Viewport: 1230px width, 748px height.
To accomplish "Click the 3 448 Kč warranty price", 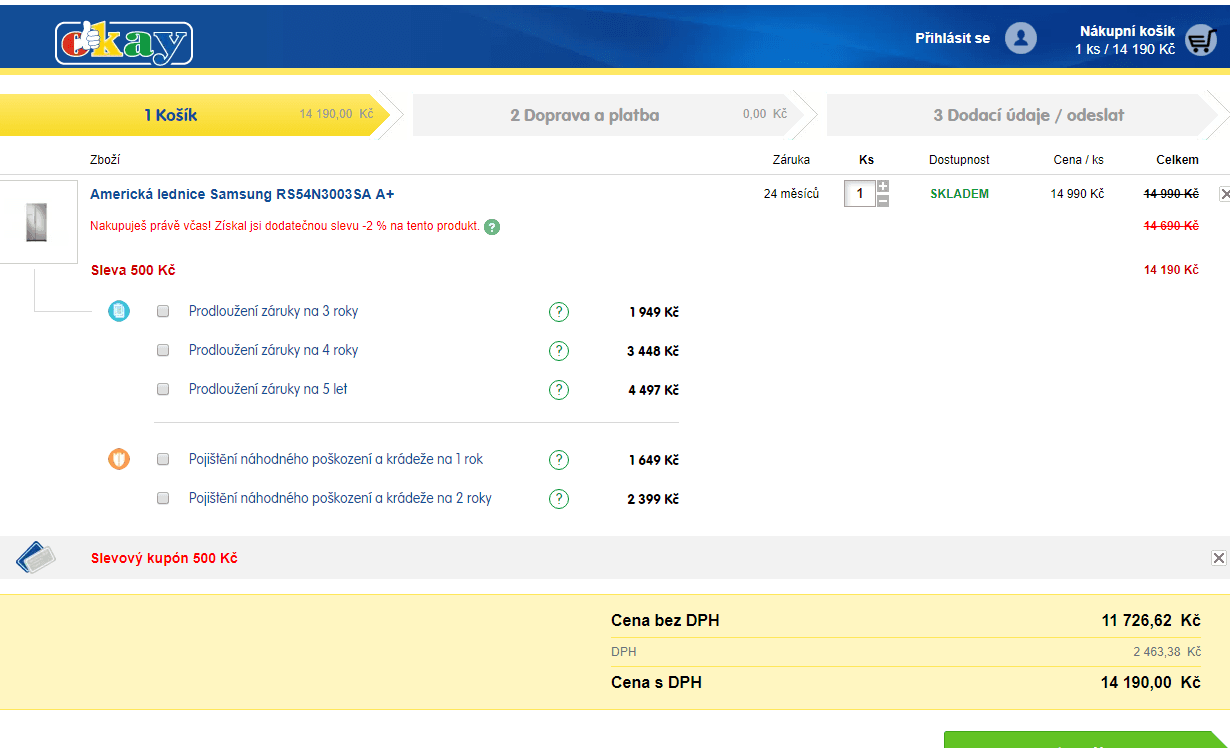I will (x=653, y=352).
